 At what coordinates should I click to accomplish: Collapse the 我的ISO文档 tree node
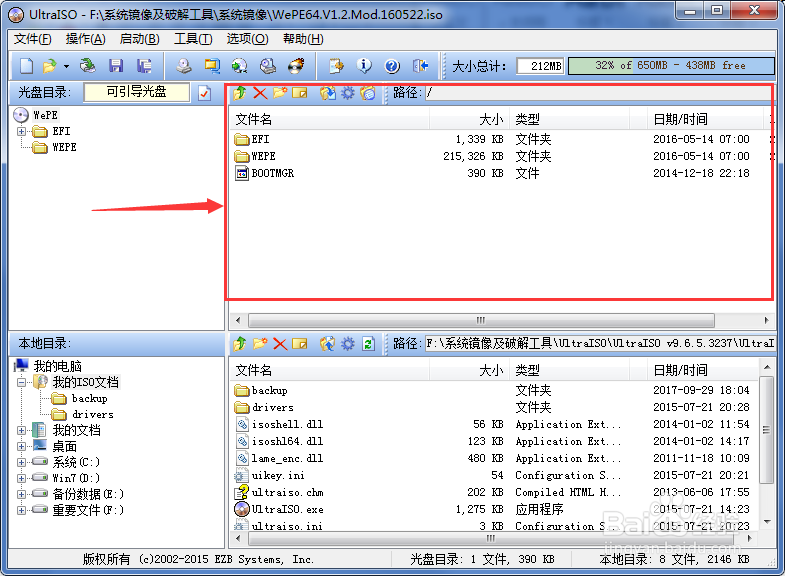click(21, 383)
